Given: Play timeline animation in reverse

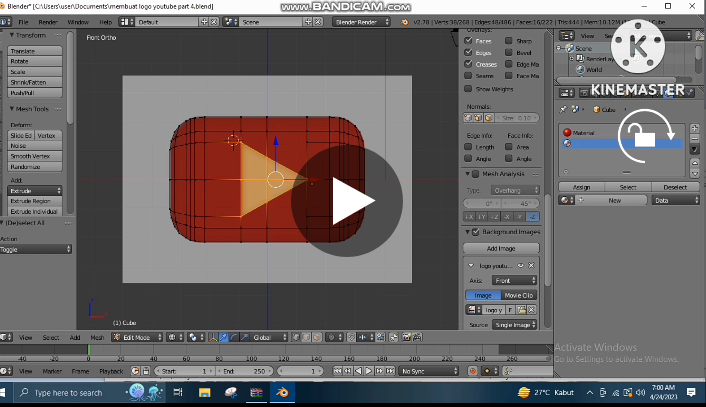Looking at the screenshot, I should (358, 371).
